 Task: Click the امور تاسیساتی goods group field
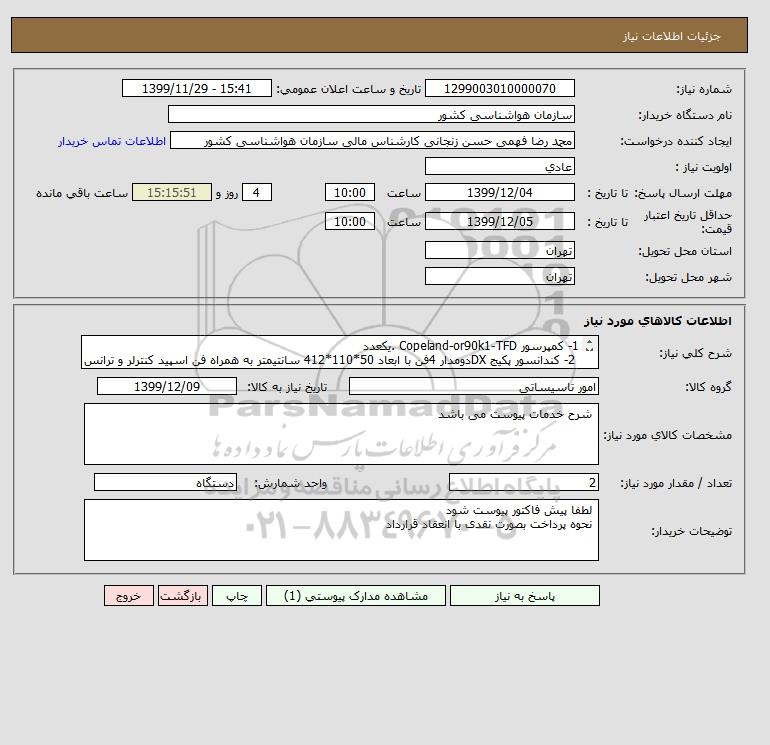474,386
